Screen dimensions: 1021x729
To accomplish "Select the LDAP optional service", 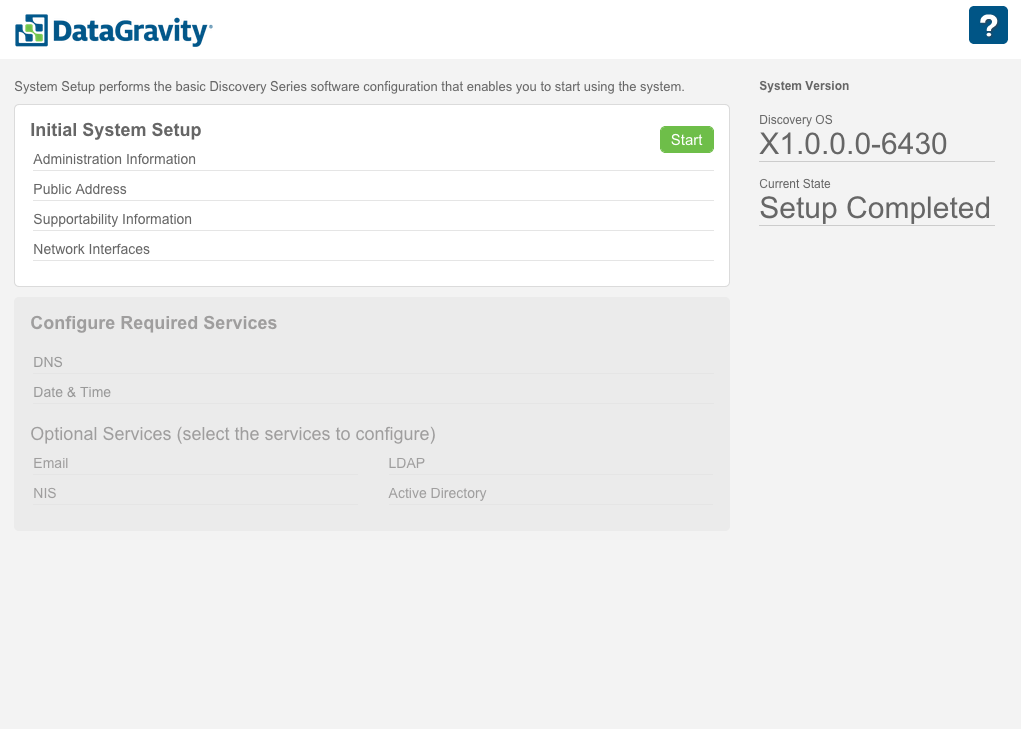I will point(407,463).
